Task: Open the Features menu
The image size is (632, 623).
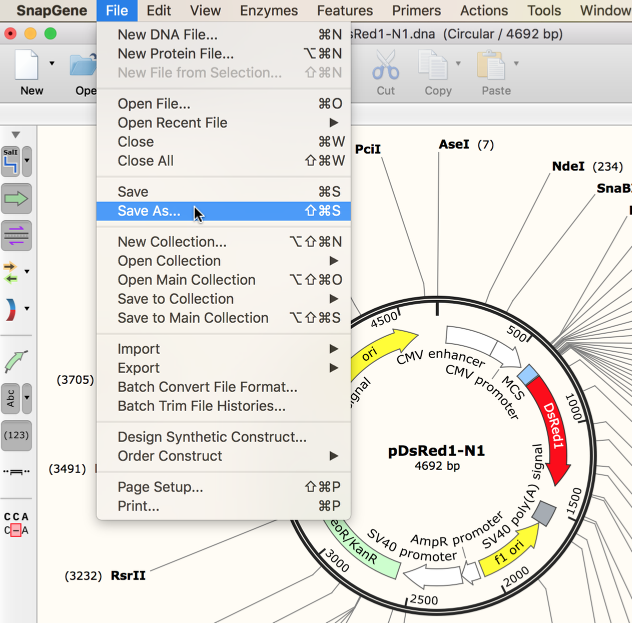Action: tap(345, 10)
